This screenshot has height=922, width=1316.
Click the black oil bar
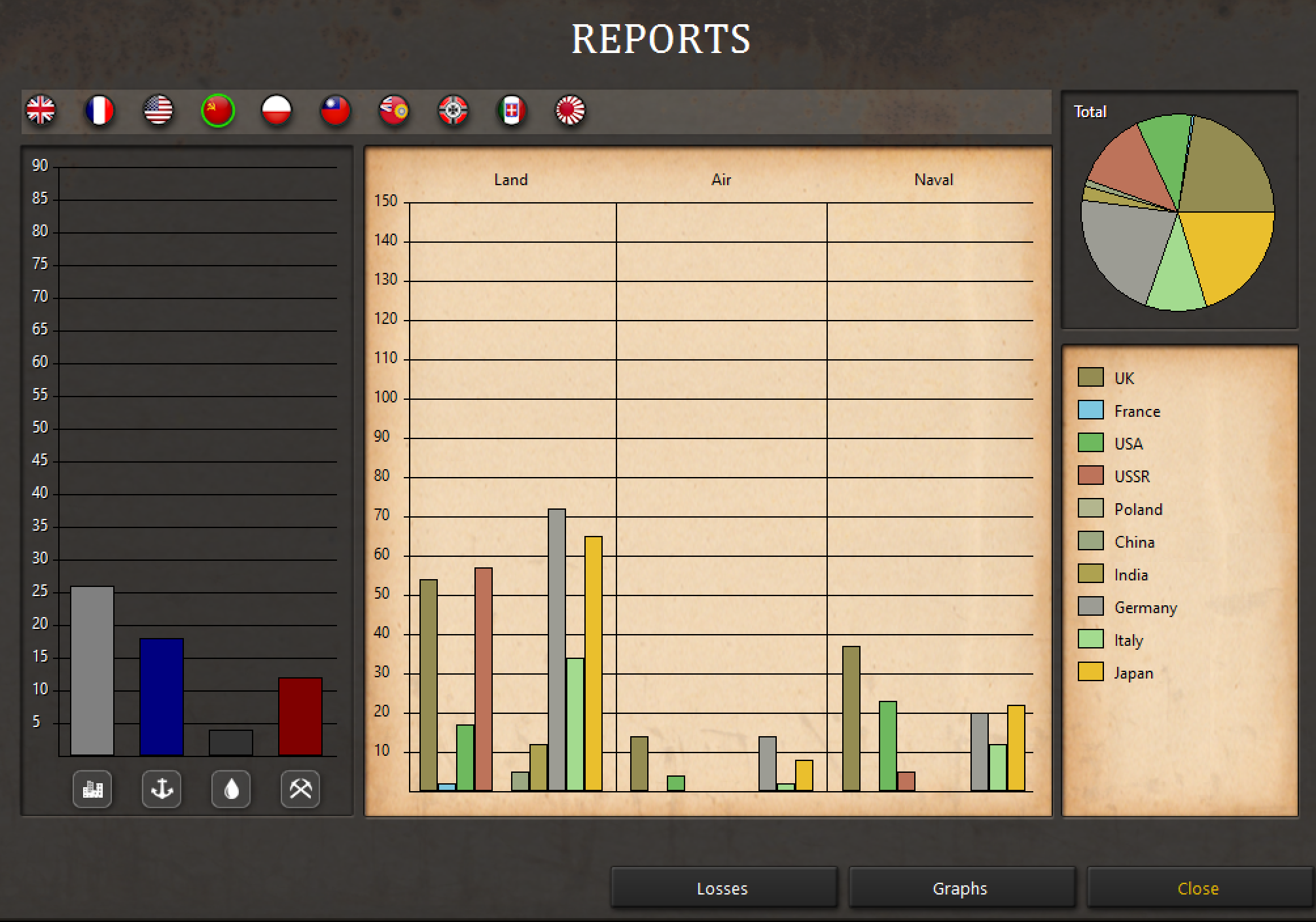(231, 743)
